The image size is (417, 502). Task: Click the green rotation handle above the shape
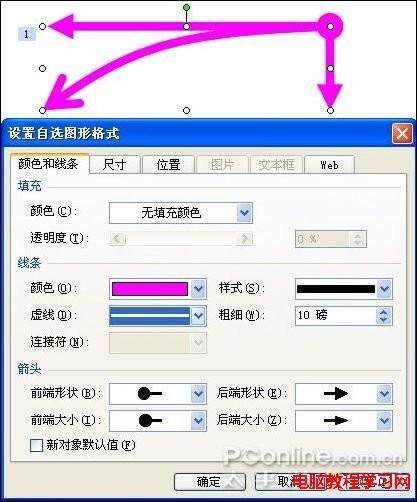coord(187,7)
